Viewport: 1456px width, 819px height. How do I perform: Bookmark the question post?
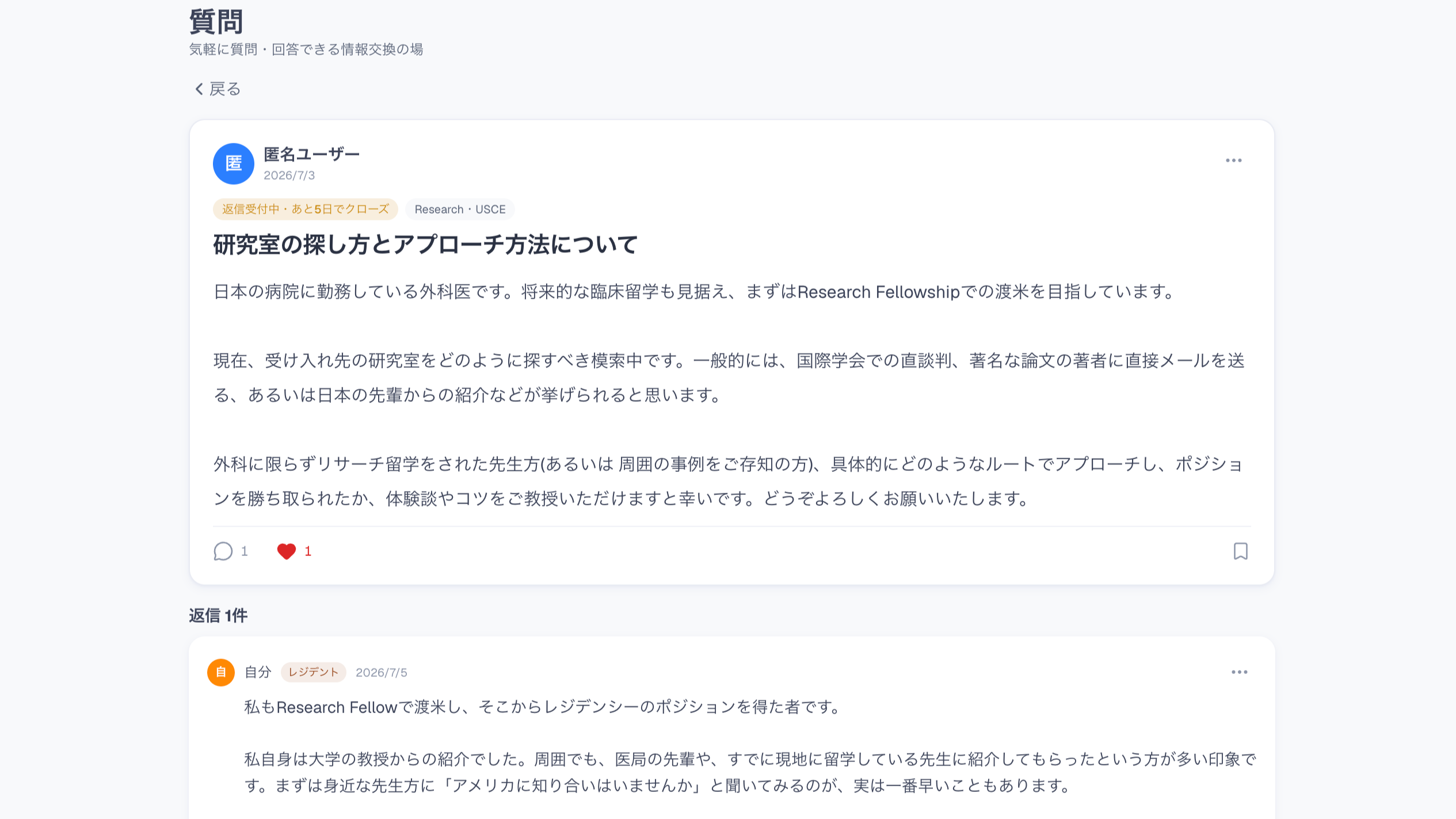point(1240,551)
